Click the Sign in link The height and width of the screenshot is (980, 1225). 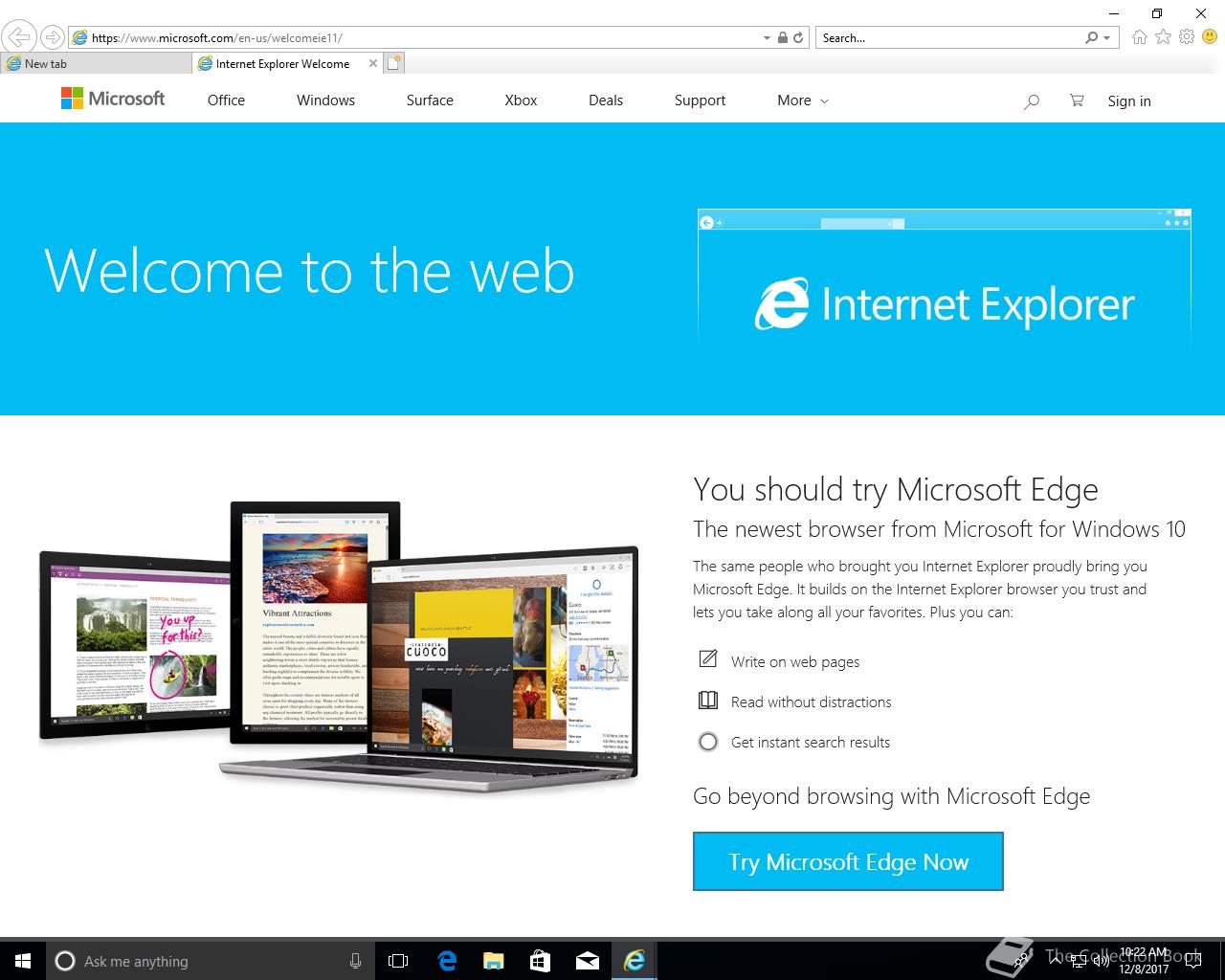pyautogui.click(x=1129, y=101)
